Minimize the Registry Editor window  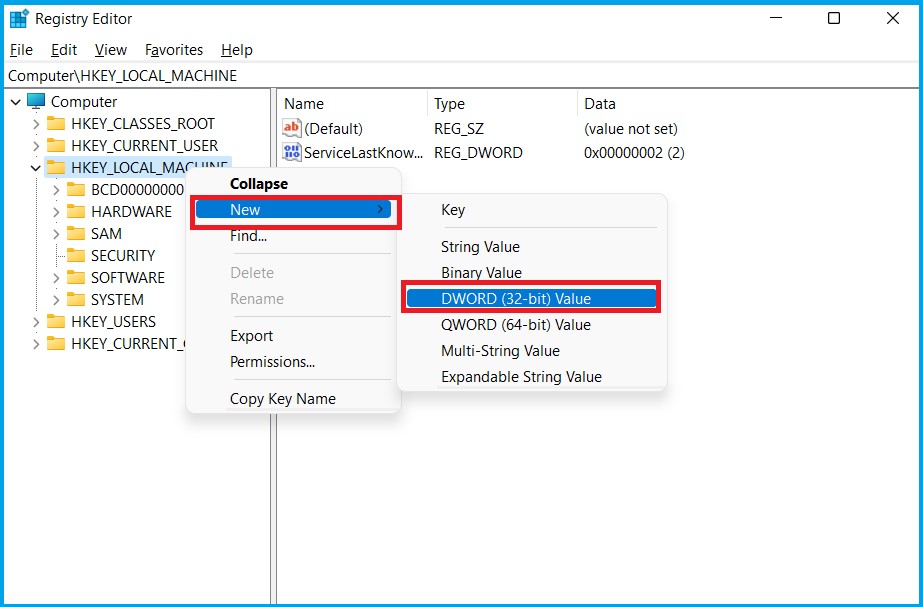776,19
